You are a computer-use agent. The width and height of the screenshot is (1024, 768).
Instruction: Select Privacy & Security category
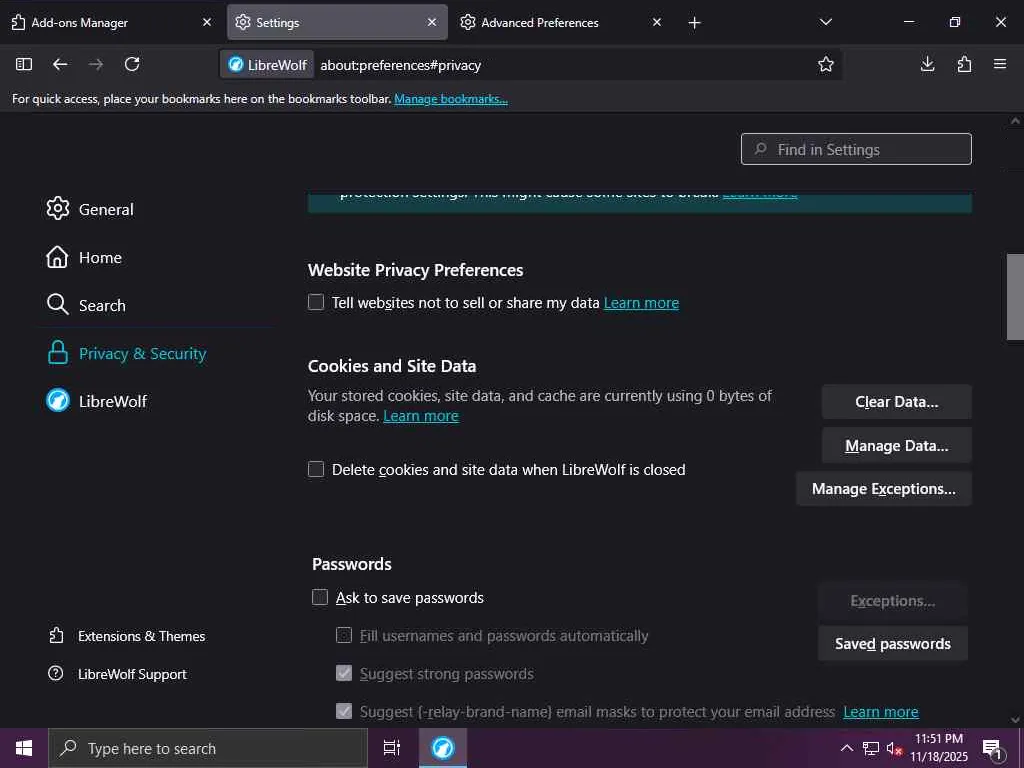coord(126,353)
